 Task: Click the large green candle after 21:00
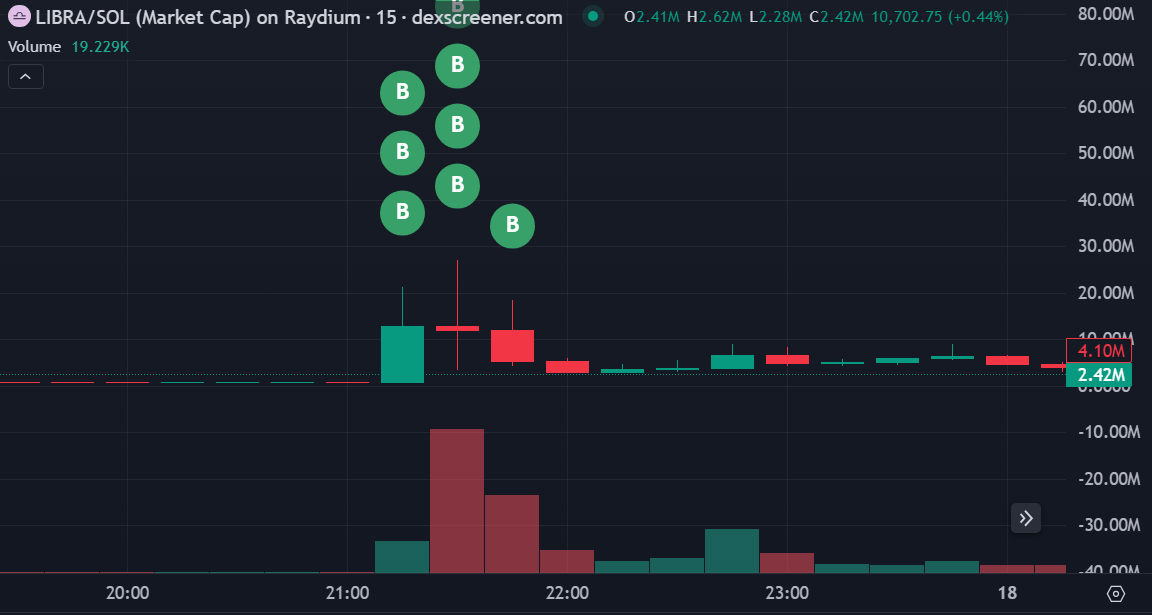pyautogui.click(x=402, y=354)
